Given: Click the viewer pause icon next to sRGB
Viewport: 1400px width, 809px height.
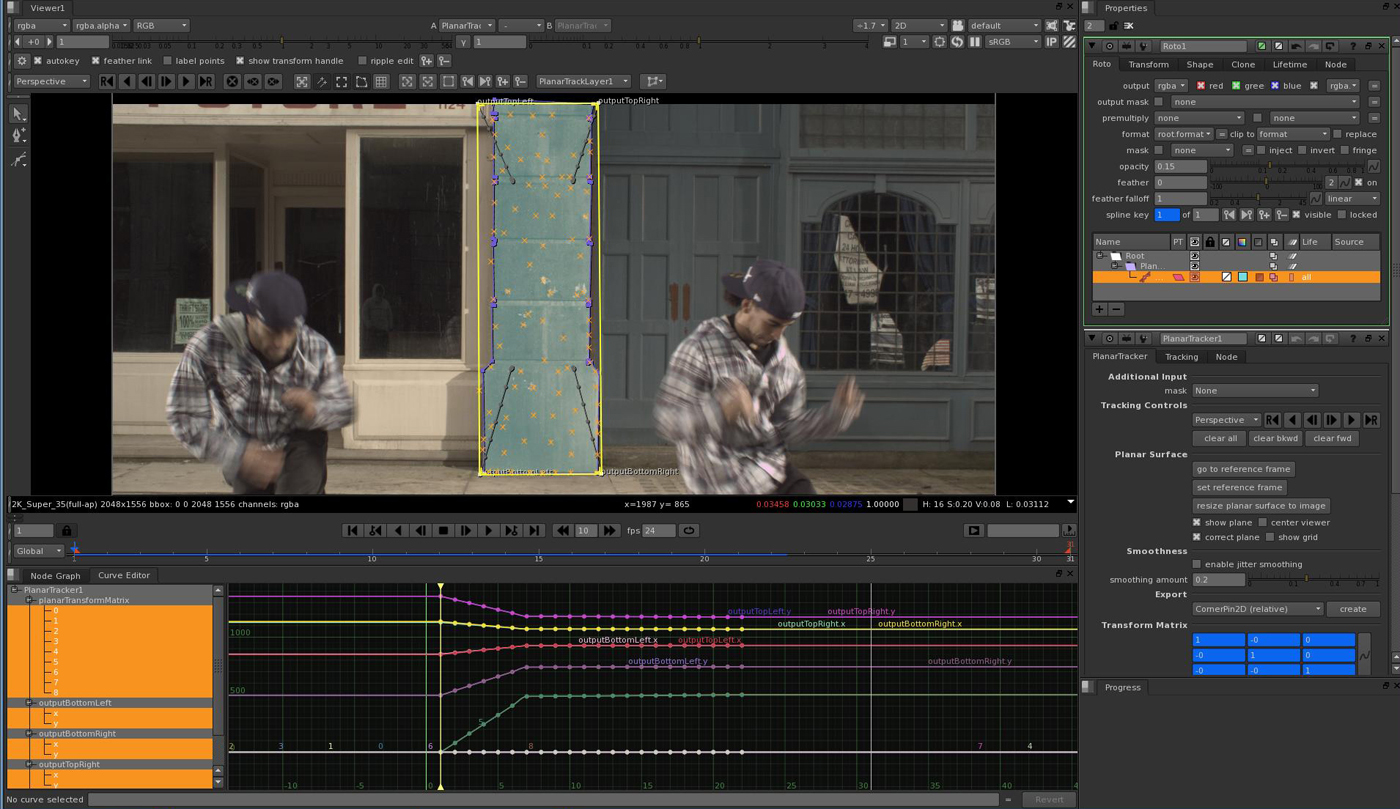Looking at the screenshot, I should click(x=975, y=42).
